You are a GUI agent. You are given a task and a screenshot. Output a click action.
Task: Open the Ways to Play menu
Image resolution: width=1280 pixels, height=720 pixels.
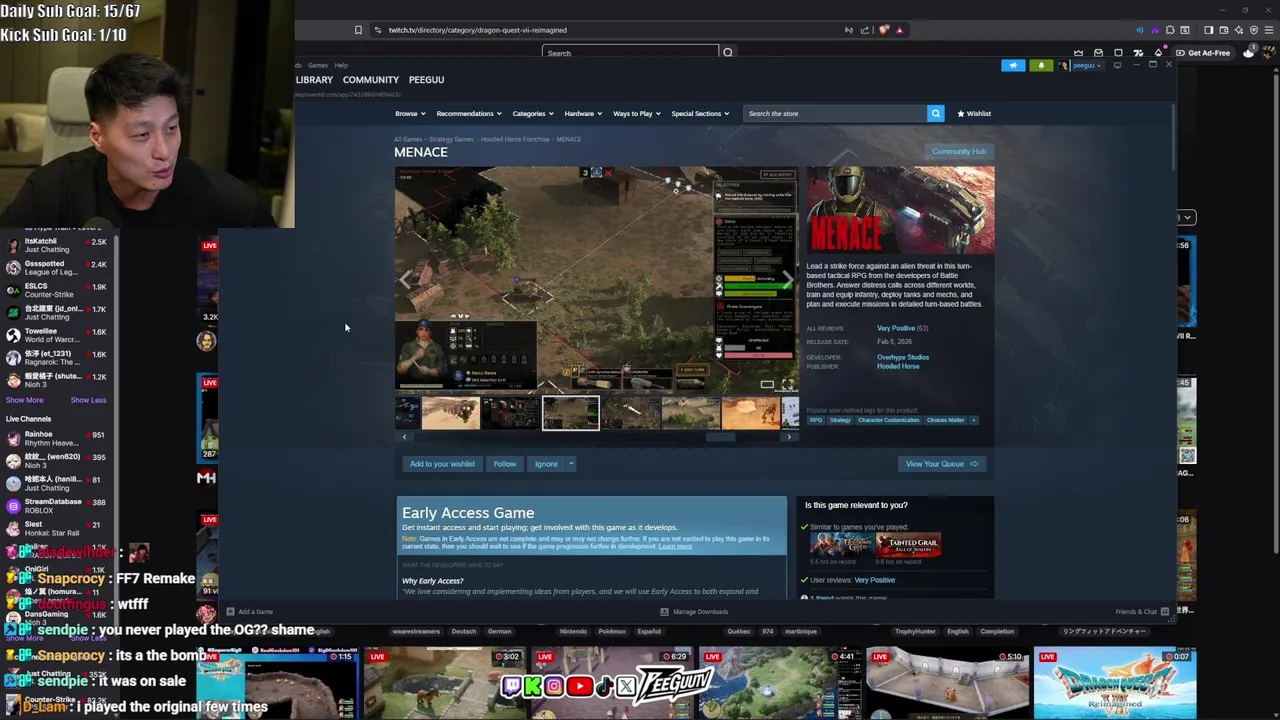click(636, 113)
